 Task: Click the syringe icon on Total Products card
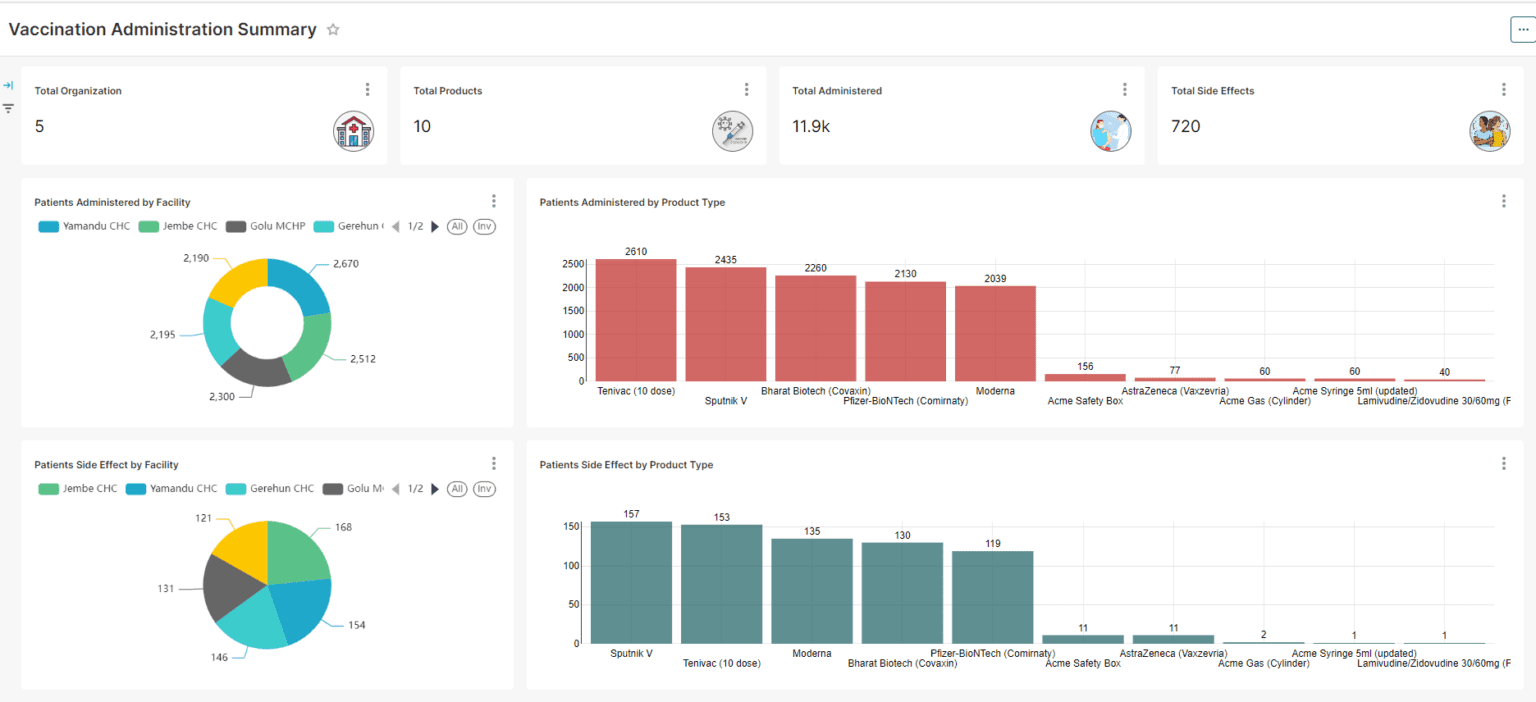pyautogui.click(x=733, y=130)
